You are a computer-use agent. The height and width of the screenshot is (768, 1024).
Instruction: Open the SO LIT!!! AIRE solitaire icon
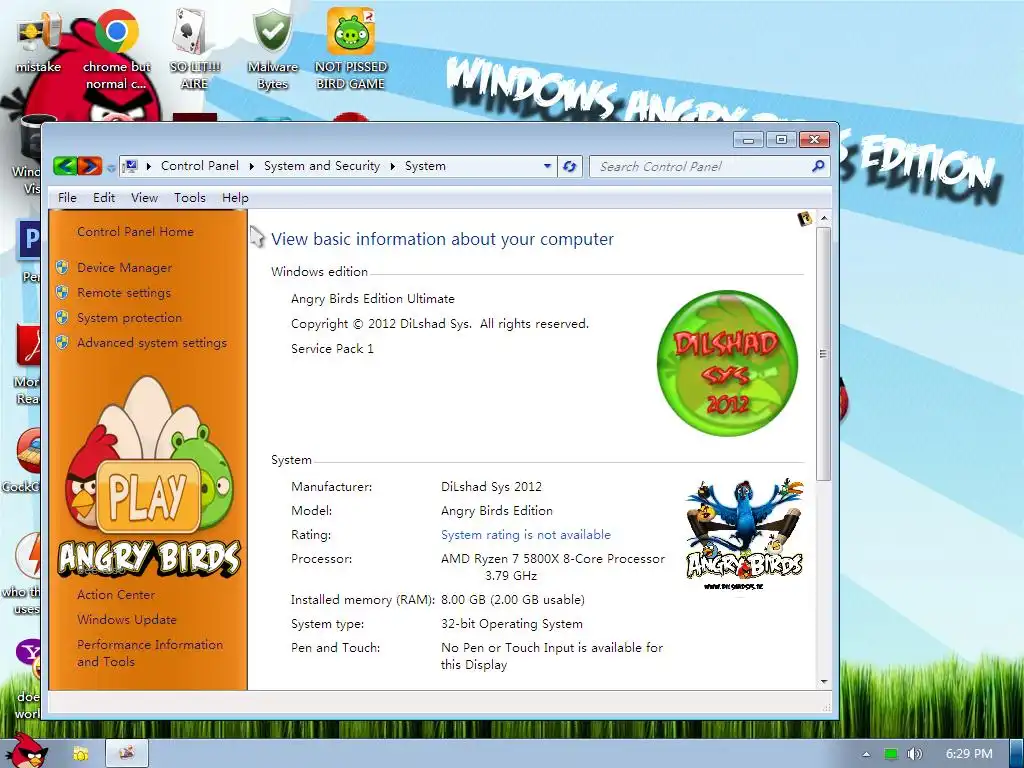point(194,49)
